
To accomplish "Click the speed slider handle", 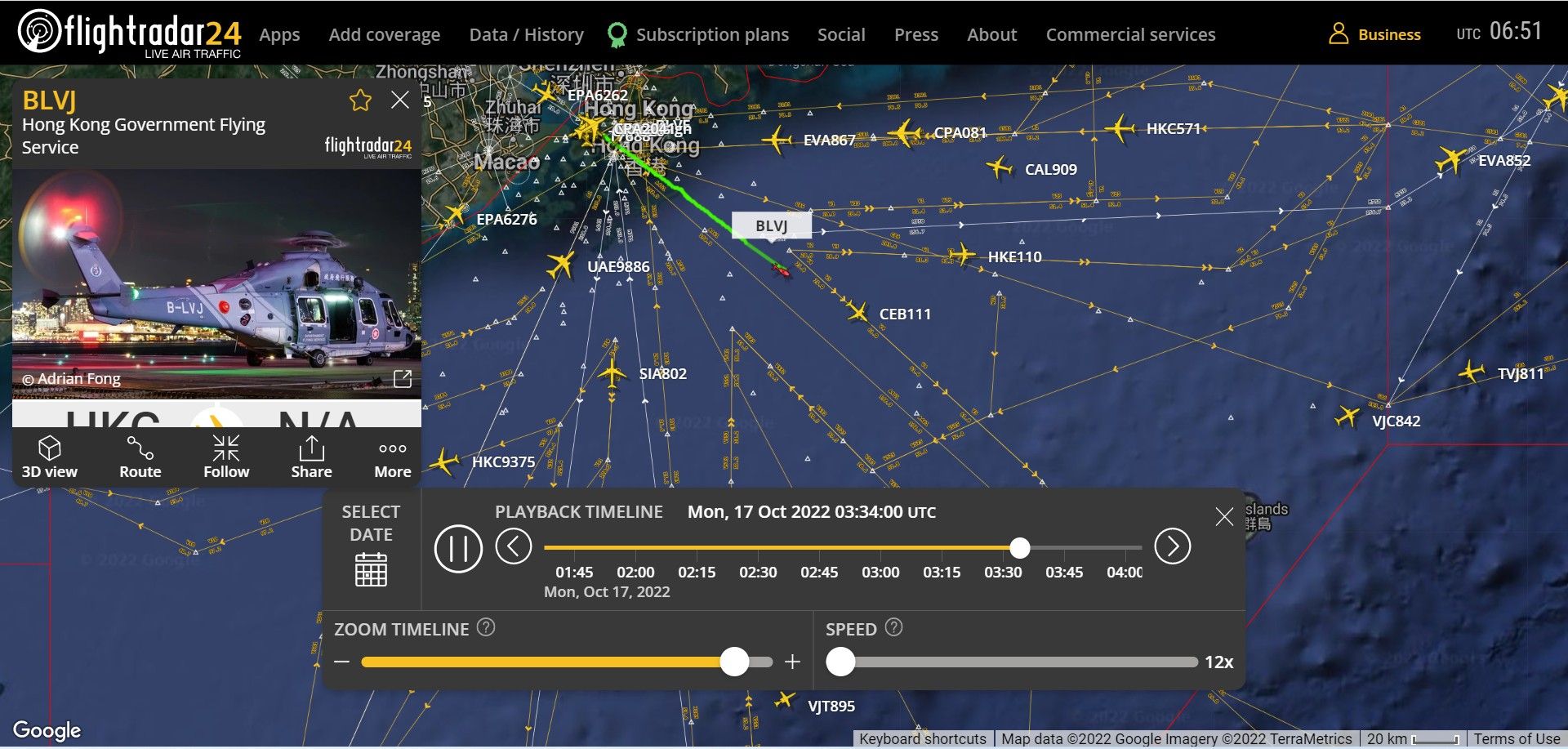I will (840, 662).
